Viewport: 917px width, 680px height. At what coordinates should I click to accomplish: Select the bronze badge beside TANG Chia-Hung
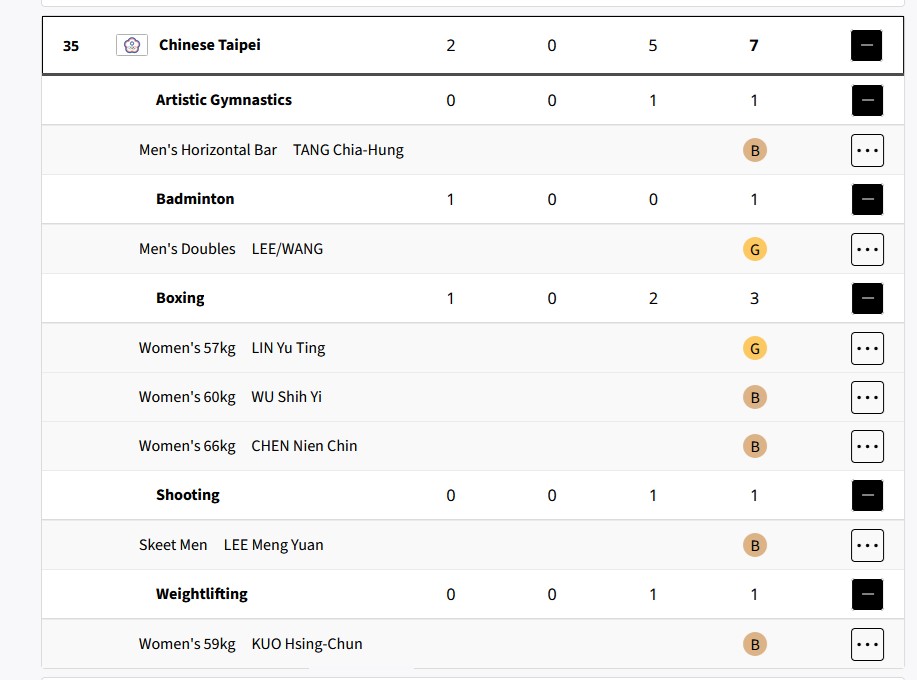(754, 149)
